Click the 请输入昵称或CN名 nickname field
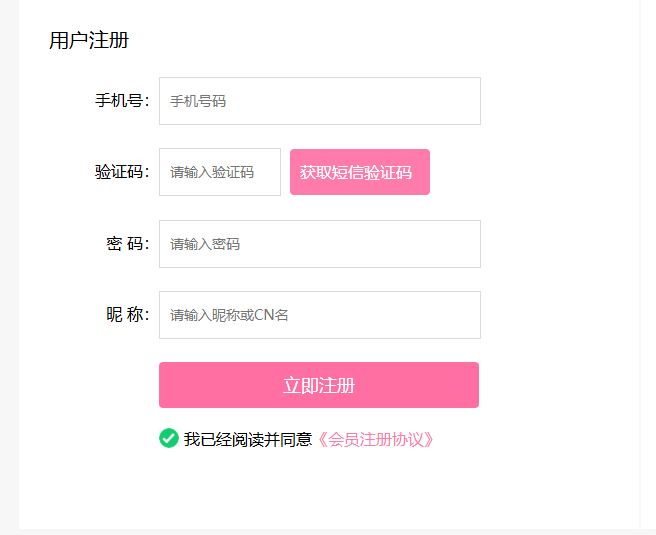 tap(320, 315)
